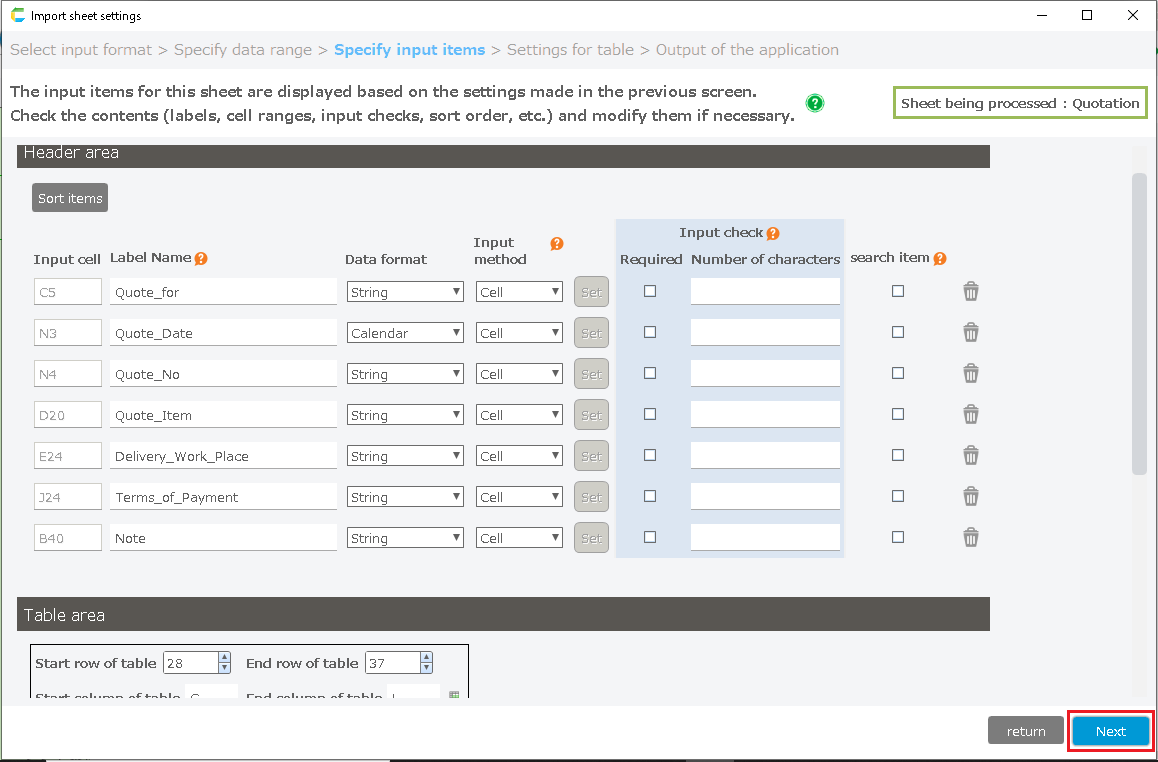The width and height of the screenshot is (1158, 762).
Task: Increase Start row of table value
Action: 224,657
